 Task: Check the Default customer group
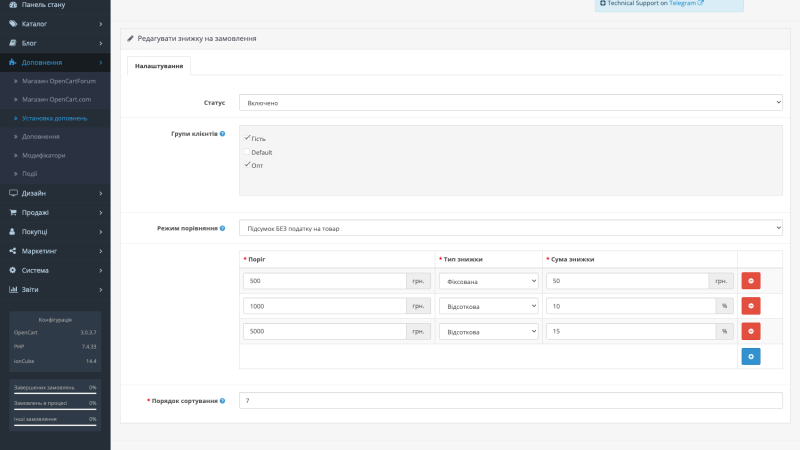click(247, 152)
